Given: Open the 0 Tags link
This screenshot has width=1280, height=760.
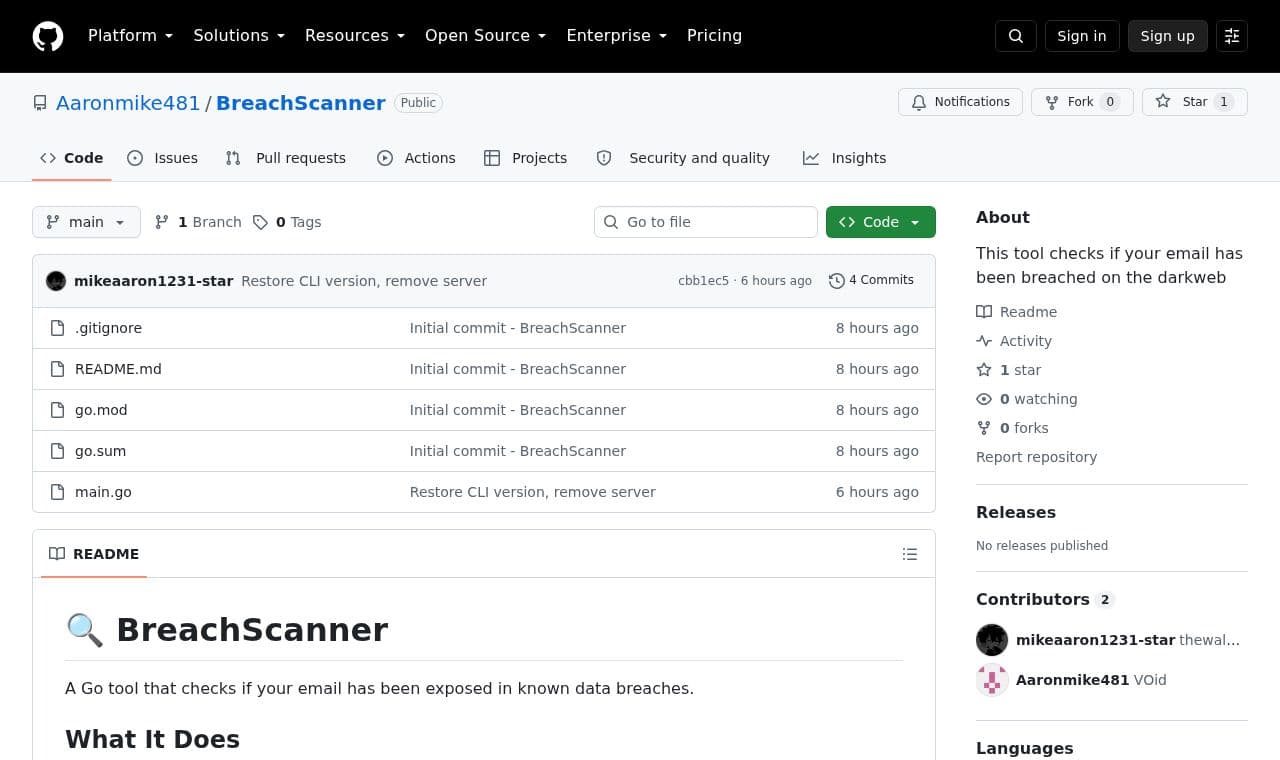Looking at the screenshot, I should (x=287, y=222).
